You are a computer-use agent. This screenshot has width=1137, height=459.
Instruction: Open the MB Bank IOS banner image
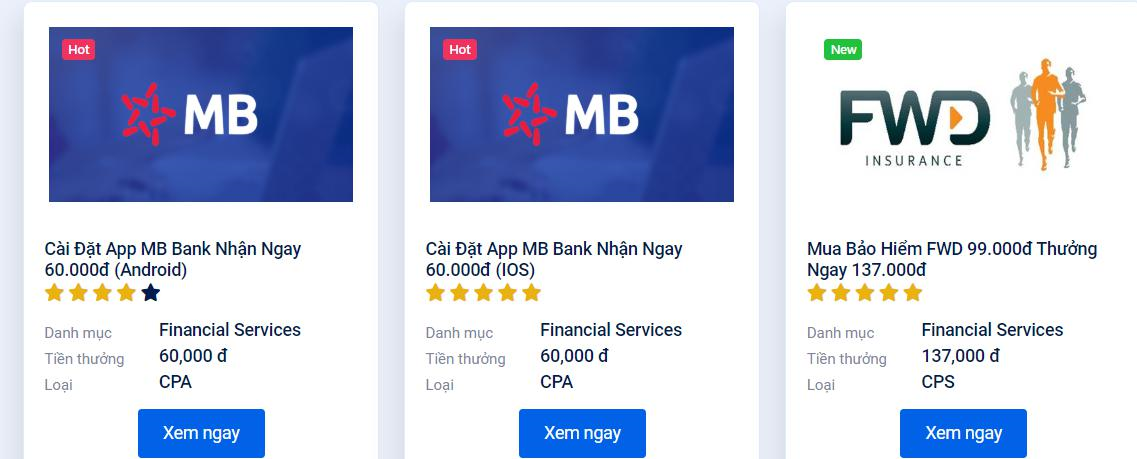tap(582, 115)
